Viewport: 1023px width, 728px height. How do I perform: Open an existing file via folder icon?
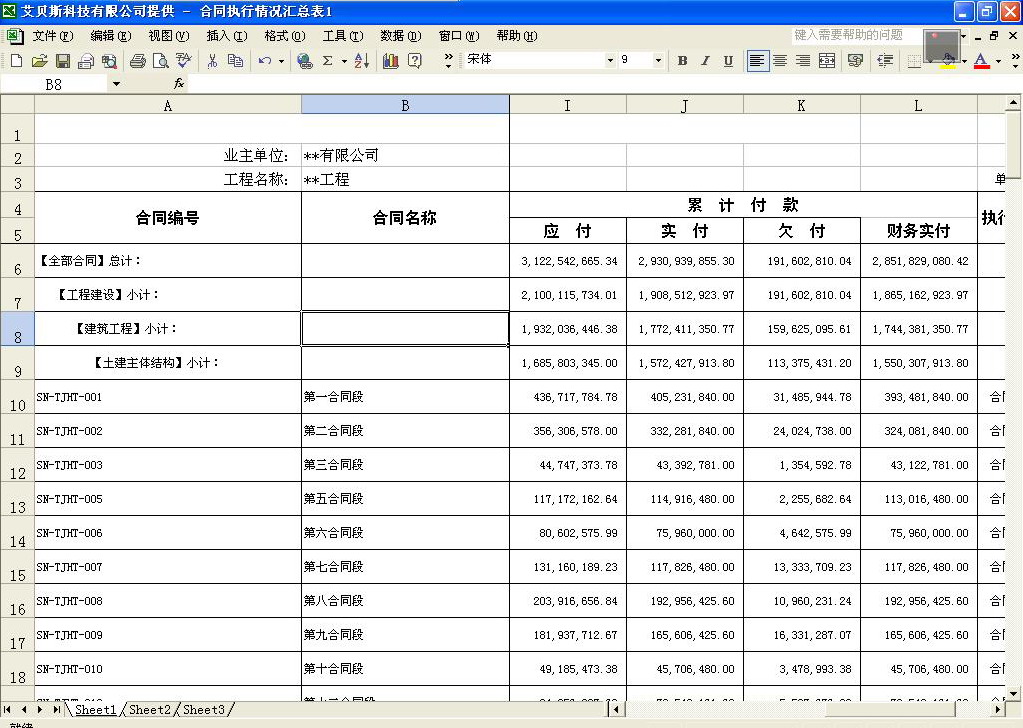[x=39, y=61]
